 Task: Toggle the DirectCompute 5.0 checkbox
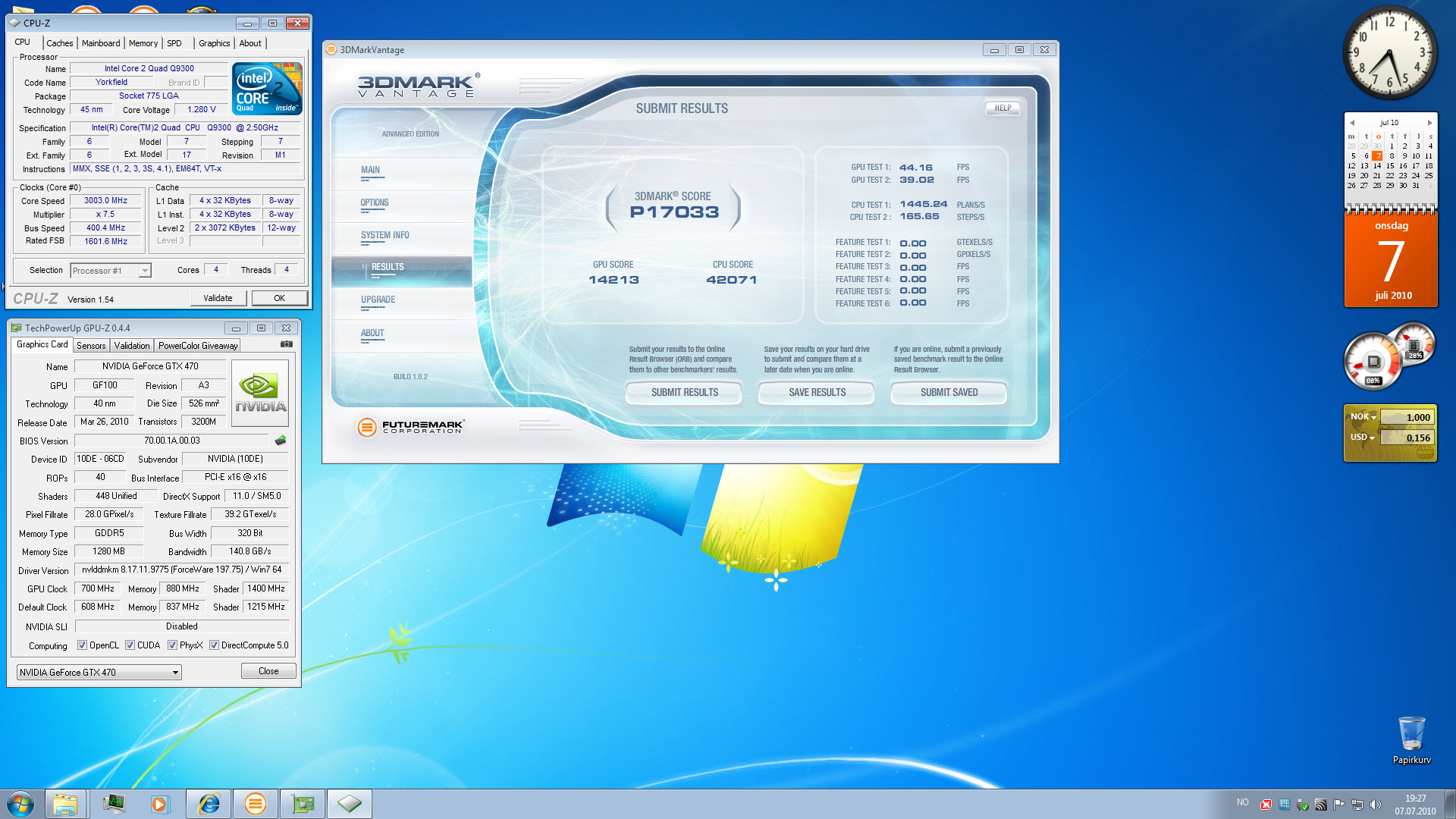[215, 645]
